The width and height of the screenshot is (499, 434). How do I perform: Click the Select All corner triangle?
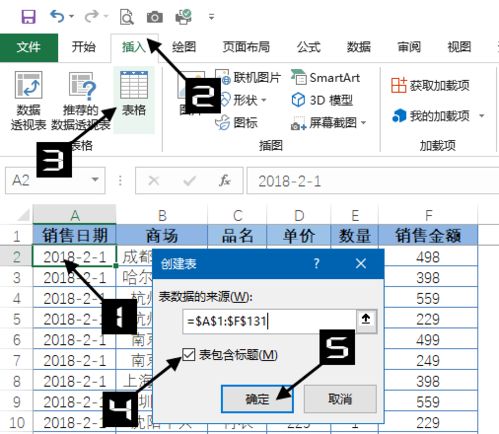(23, 215)
